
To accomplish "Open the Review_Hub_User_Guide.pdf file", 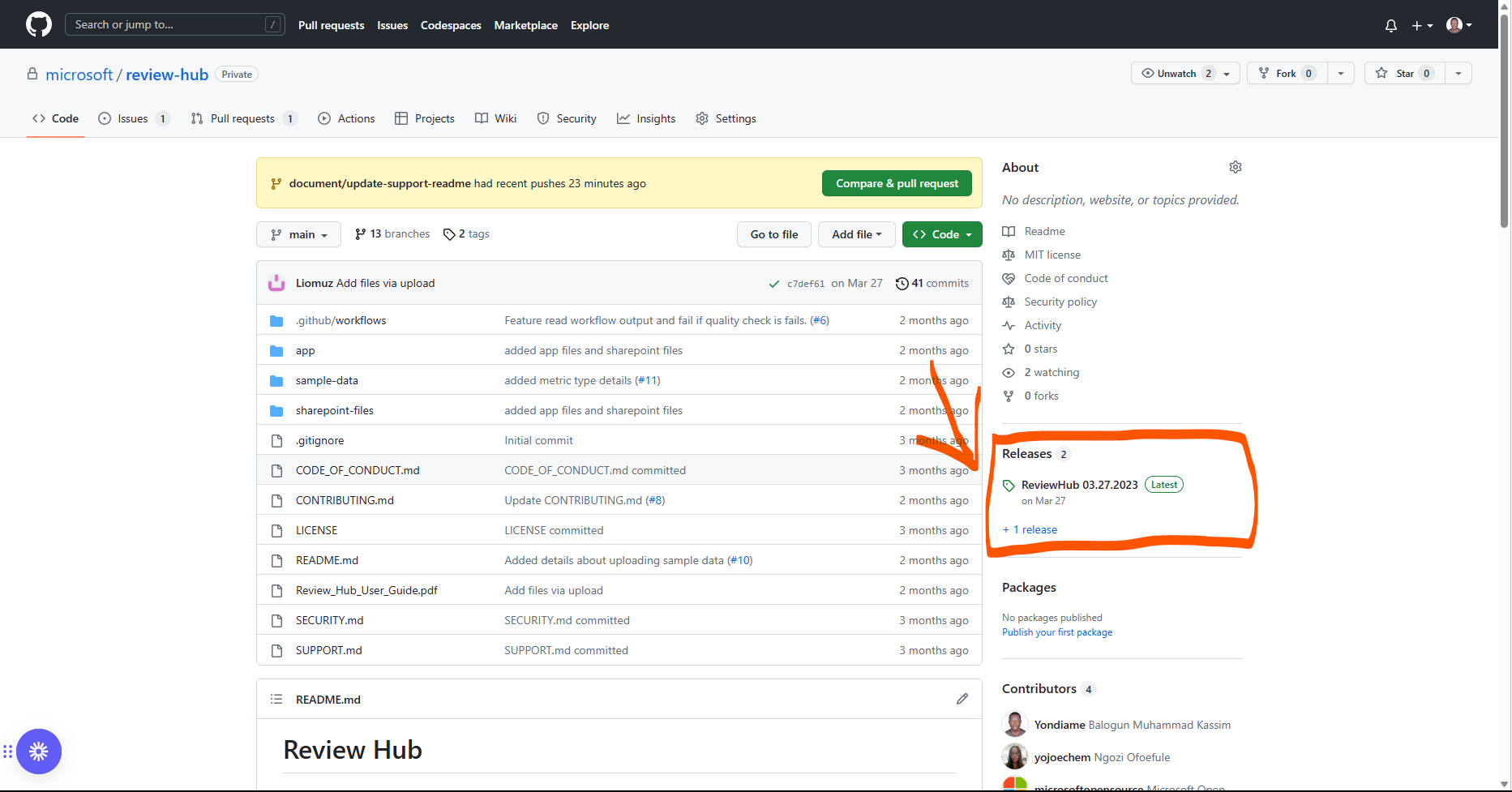I will (x=366, y=590).
